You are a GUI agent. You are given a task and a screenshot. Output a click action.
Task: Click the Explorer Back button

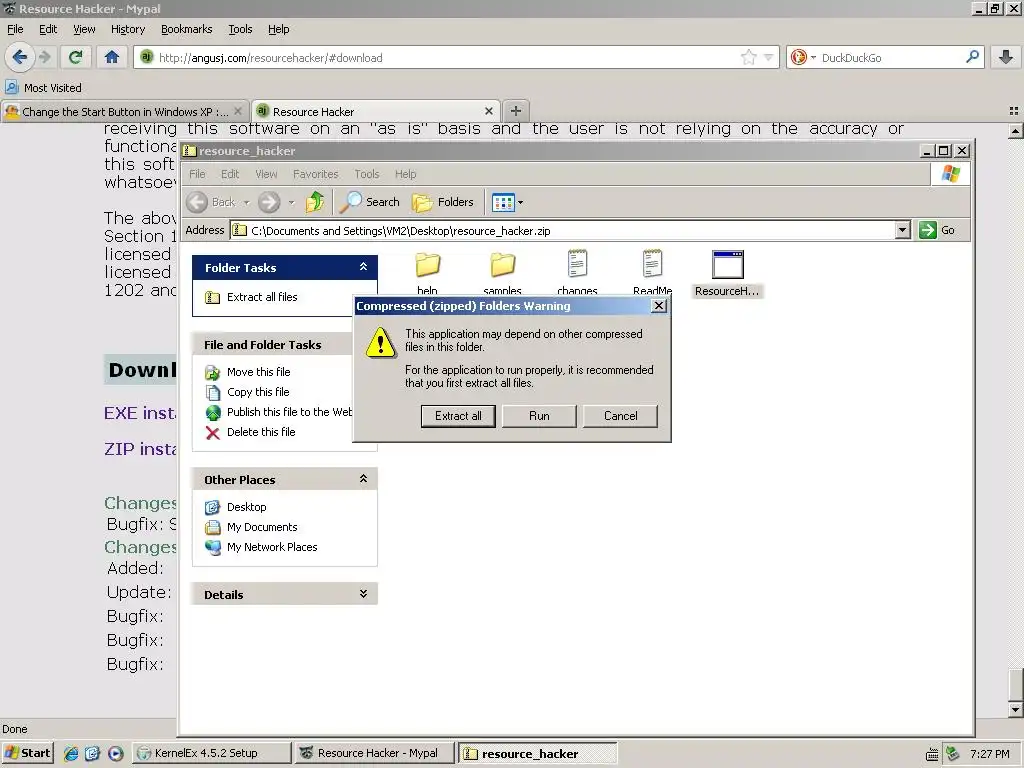[x=210, y=202]
